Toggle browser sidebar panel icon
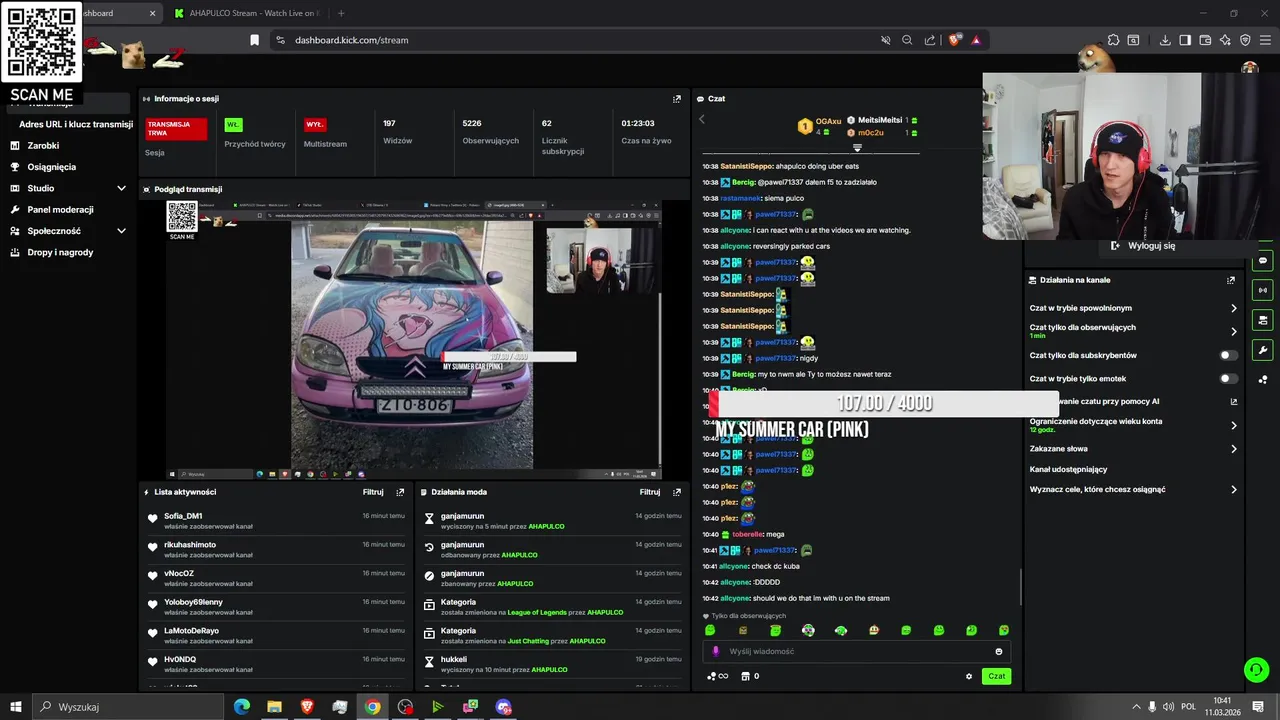Image resolution: width=1280 pixels, height=720 pixels. [x=1185, y=40]
